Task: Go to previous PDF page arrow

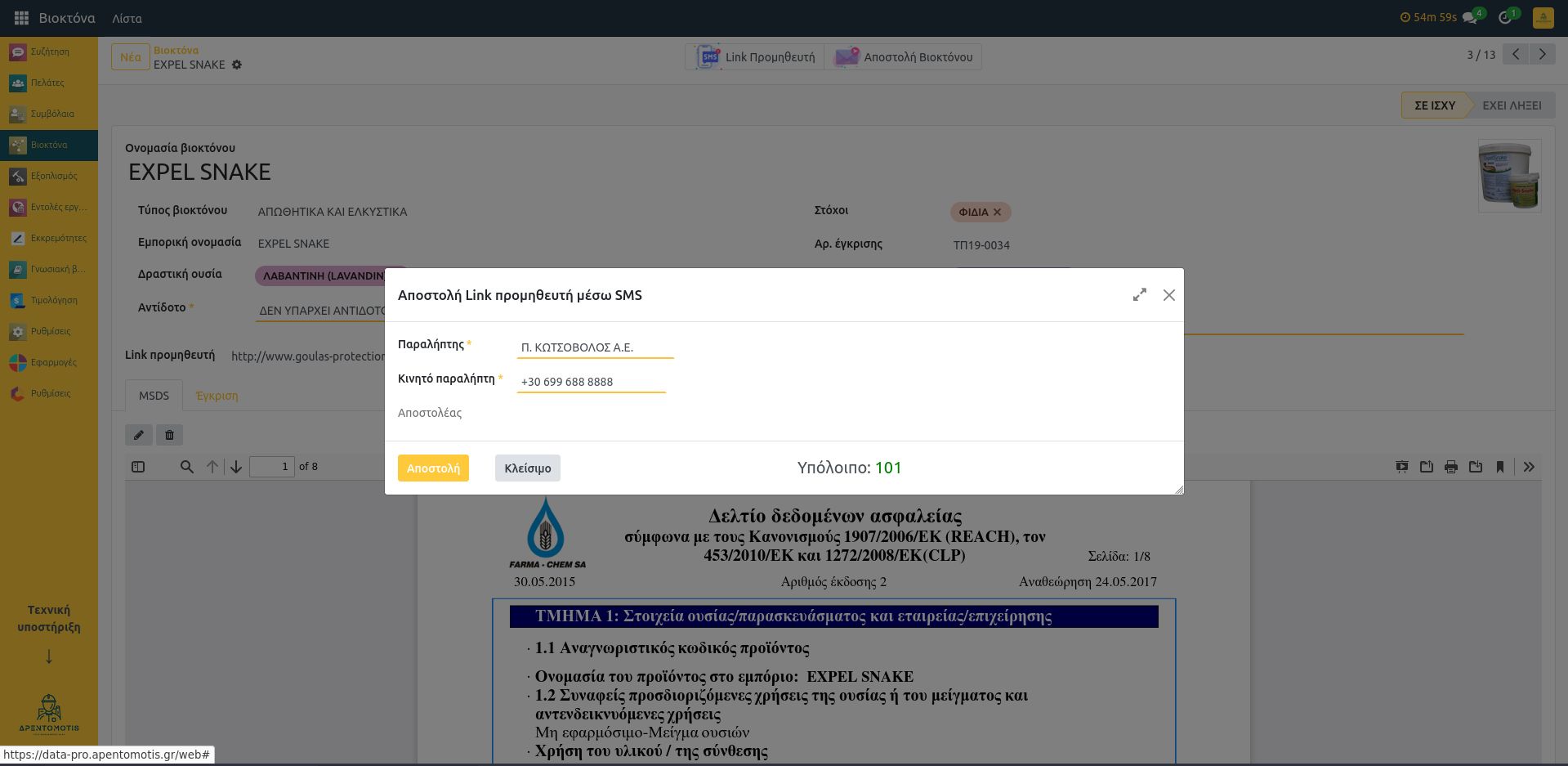Action: point(212,467)
